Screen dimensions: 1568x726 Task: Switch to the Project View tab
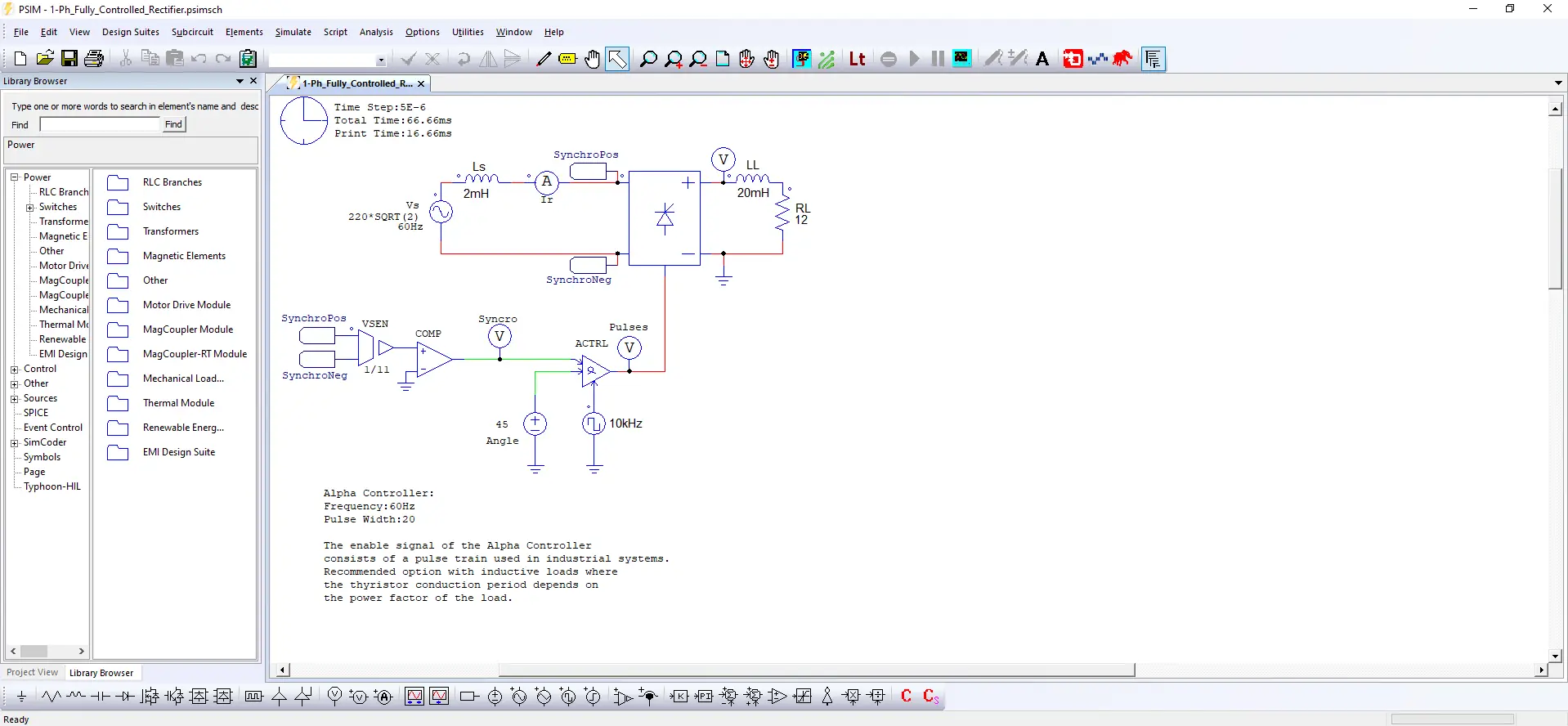pyautogui.click(x=33, y=673)
